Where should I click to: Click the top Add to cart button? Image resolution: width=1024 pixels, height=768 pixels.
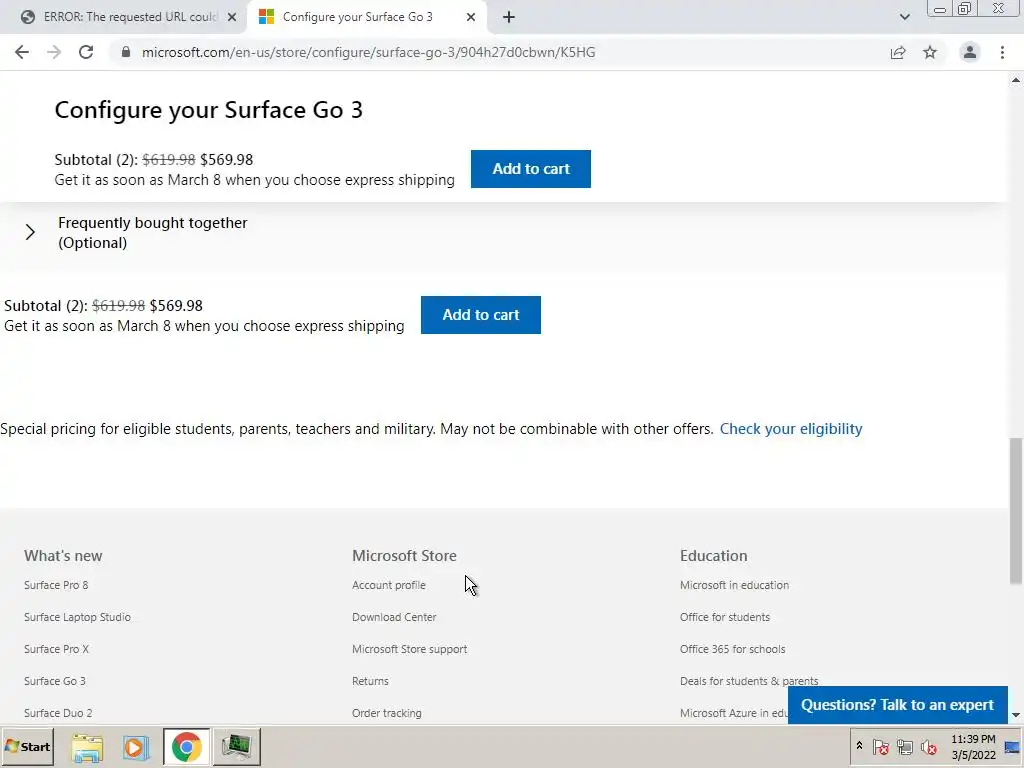(531, 169)
